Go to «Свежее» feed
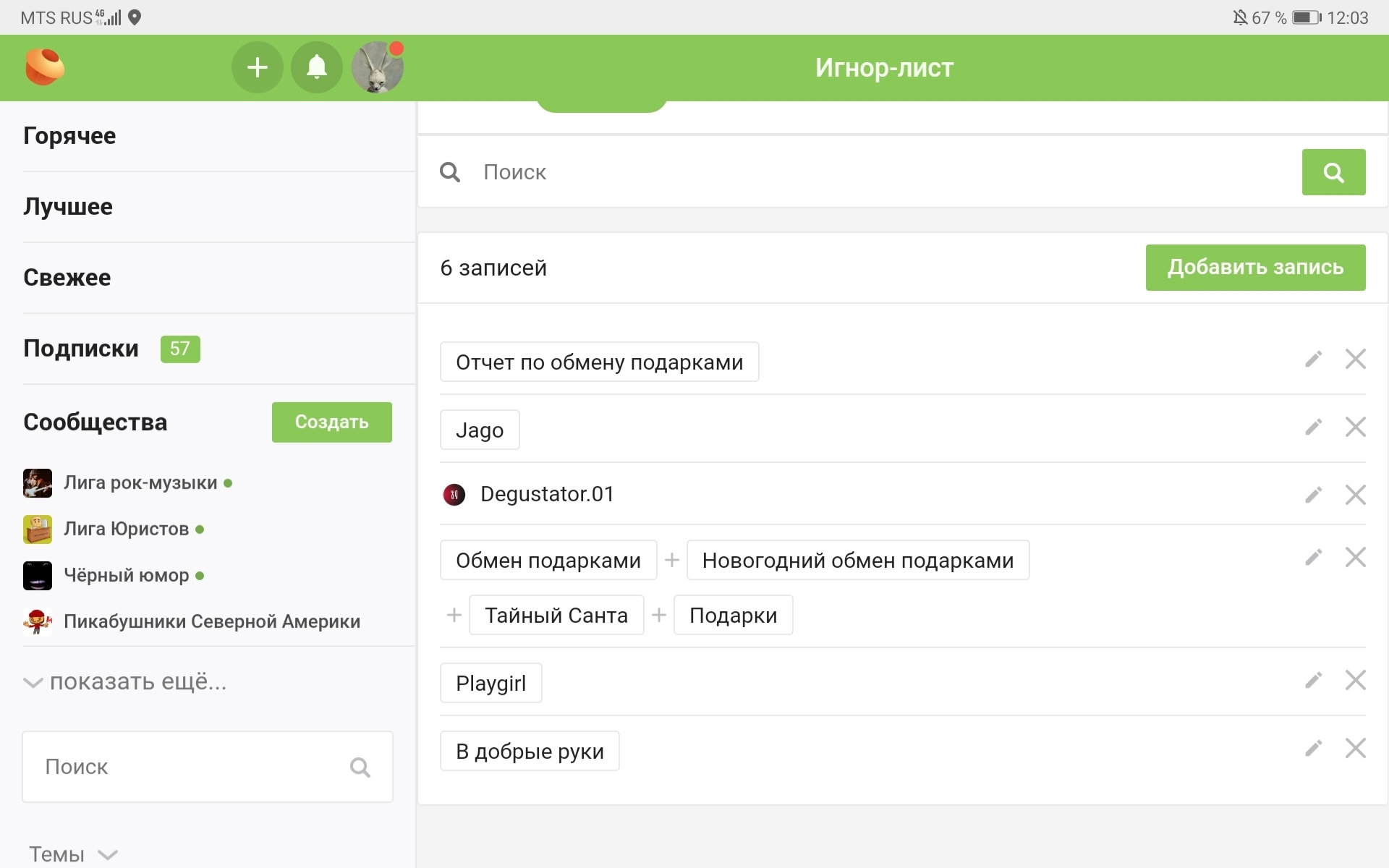The image size is (1389, 868). (67, 278)
